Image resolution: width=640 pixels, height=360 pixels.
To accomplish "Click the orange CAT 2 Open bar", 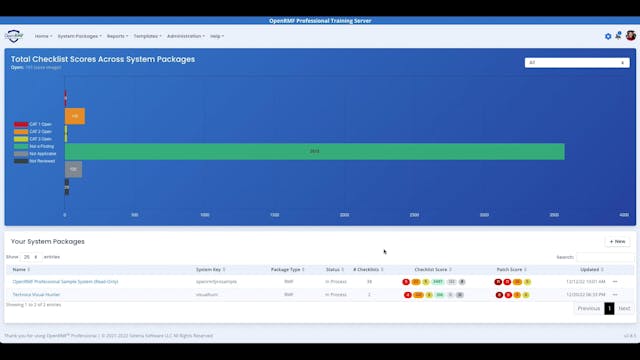I will [75, 116].
